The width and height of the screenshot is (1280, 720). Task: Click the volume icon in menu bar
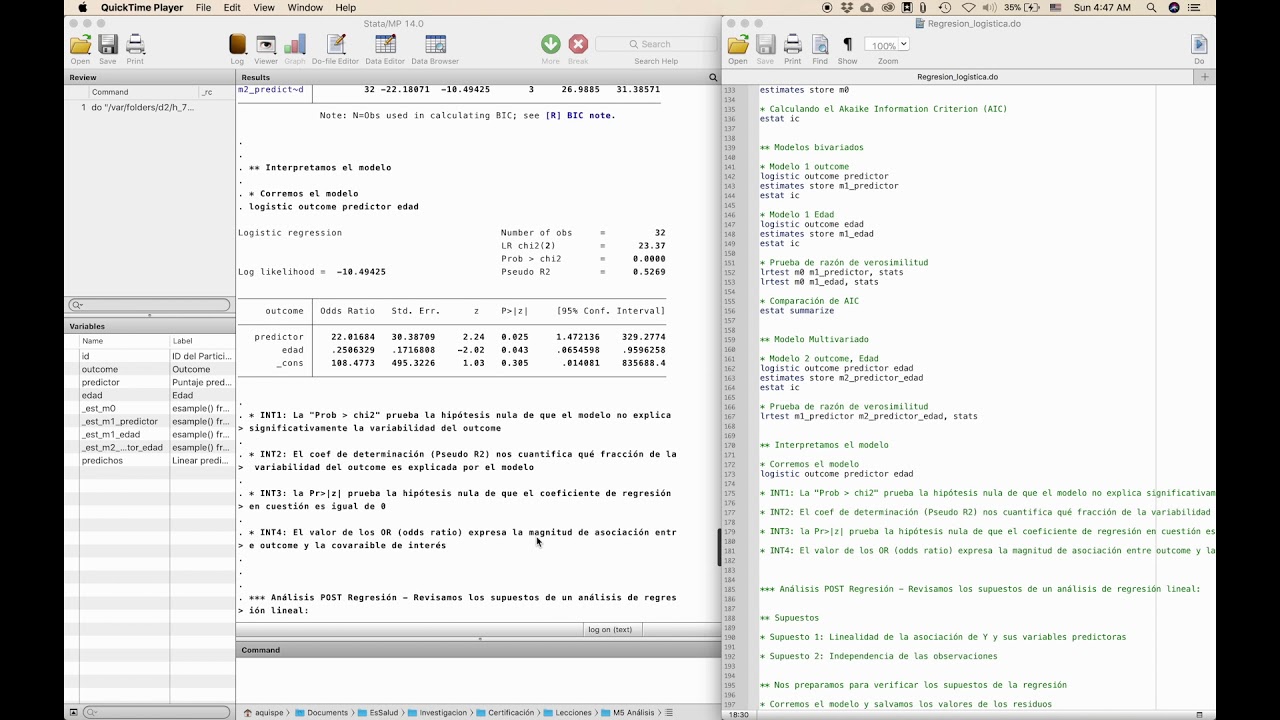989,8
